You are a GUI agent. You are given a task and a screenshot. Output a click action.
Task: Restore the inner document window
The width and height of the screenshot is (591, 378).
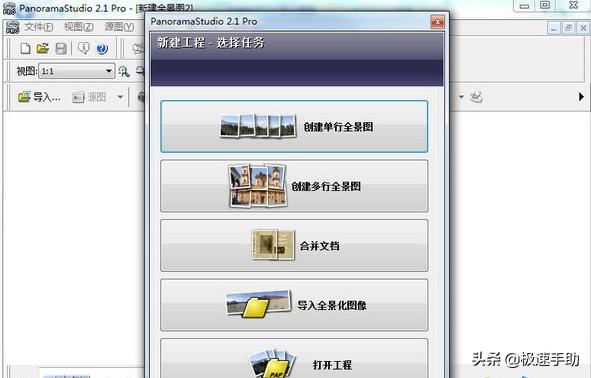(x=569, y=28)
